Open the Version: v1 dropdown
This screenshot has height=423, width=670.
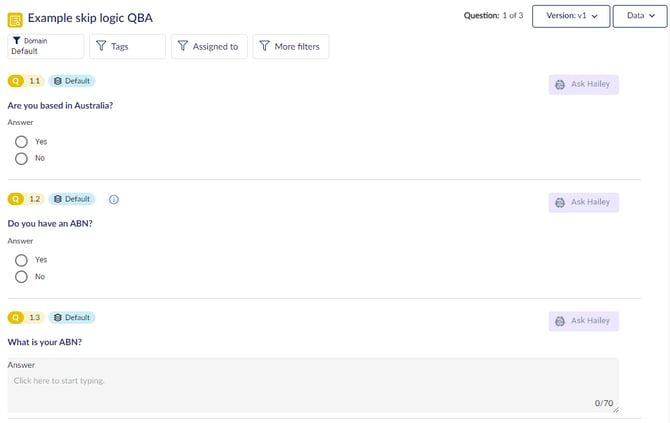571,16
